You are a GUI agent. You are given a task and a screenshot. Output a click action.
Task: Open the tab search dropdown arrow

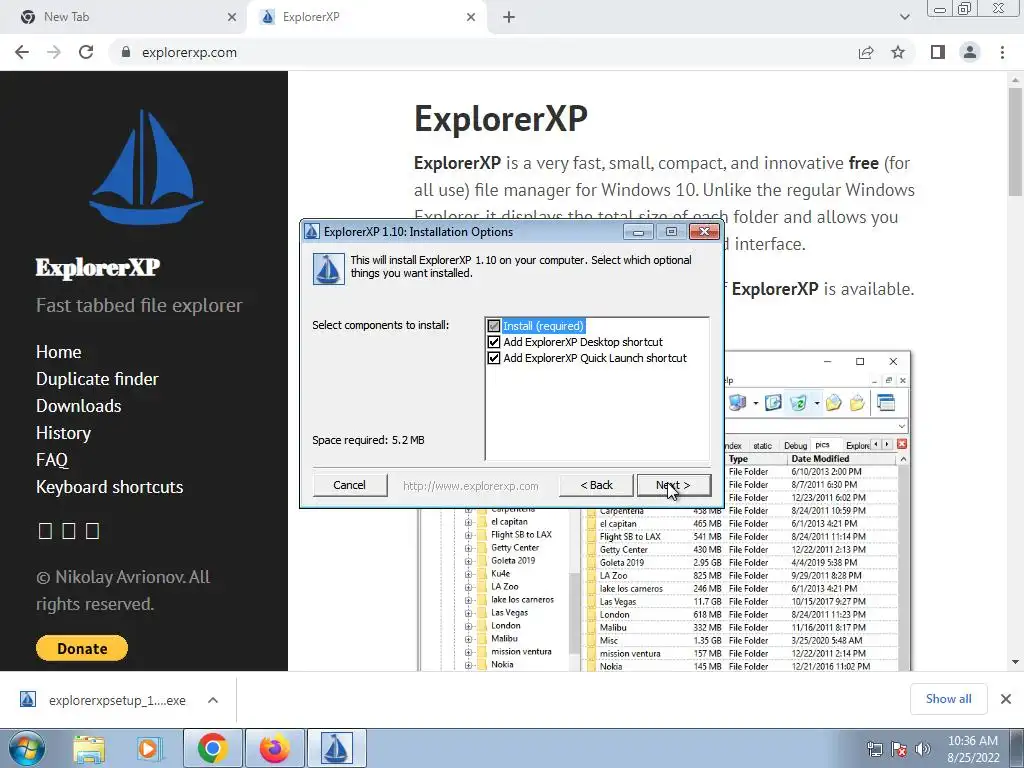click(904, 18)
